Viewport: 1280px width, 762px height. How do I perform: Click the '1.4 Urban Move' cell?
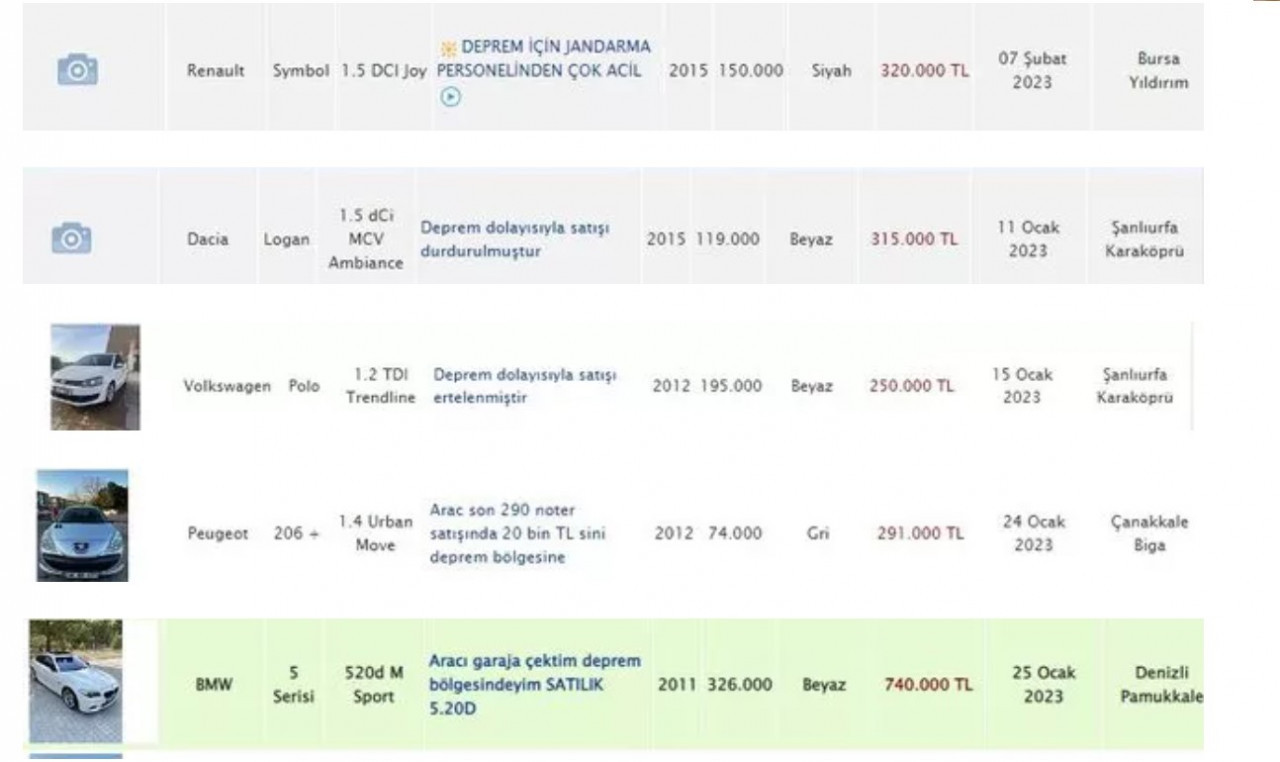click(376, 533)
